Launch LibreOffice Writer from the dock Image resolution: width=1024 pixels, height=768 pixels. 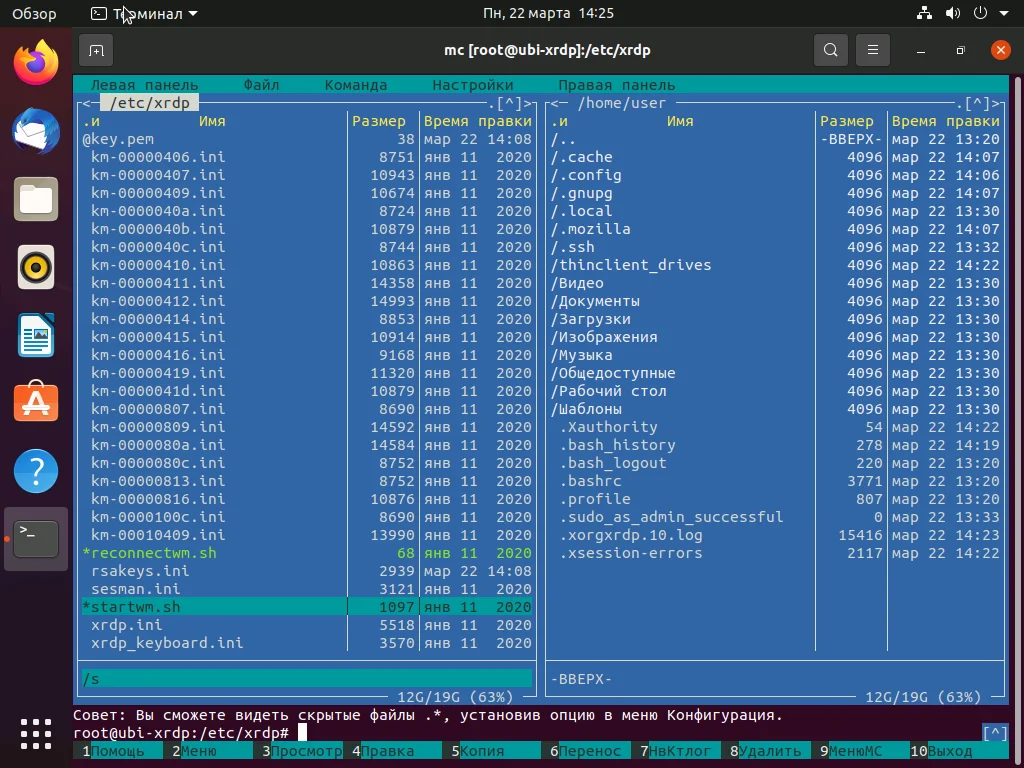(x=36, y=335)
